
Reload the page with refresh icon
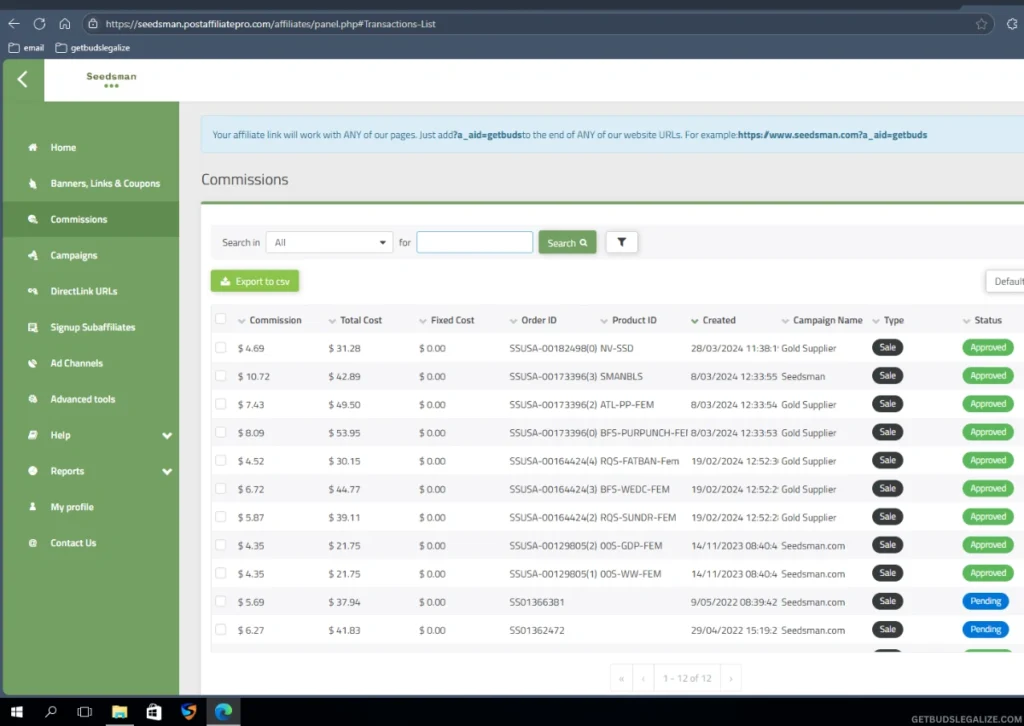pyautogui.click(x=39, y=24)
